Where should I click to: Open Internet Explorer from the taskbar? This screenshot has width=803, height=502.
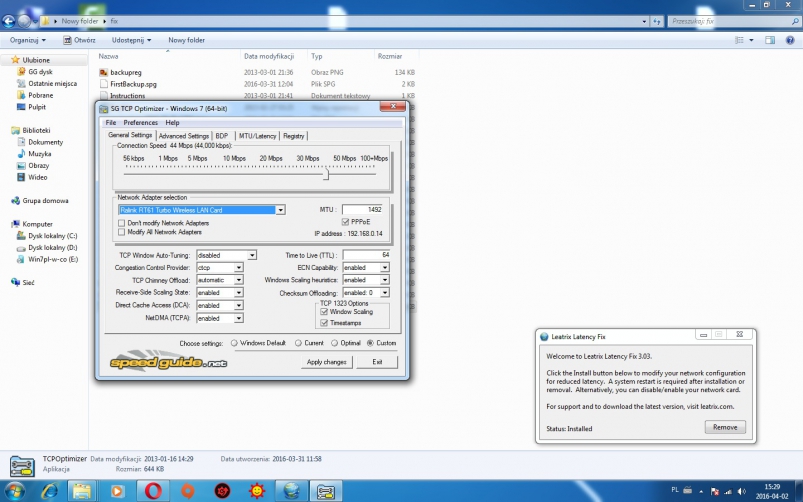click(47, 490)
